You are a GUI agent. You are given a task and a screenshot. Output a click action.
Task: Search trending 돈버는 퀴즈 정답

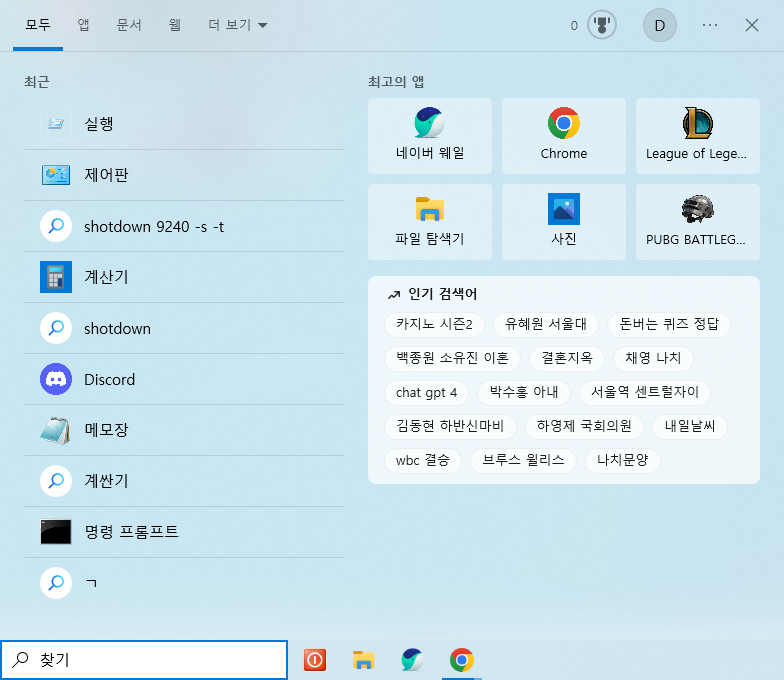669,324
